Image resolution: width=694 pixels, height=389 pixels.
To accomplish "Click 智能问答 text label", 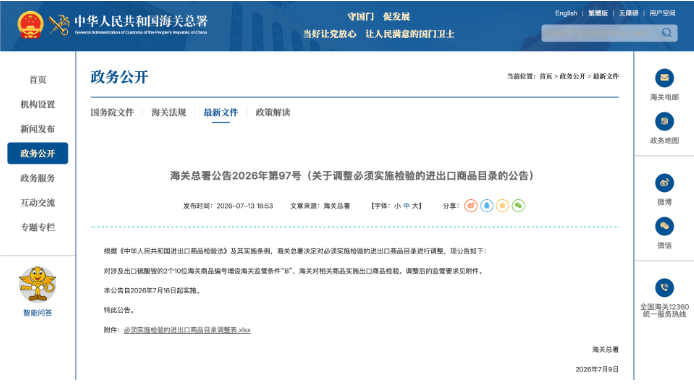I will (x=38, y=312).
